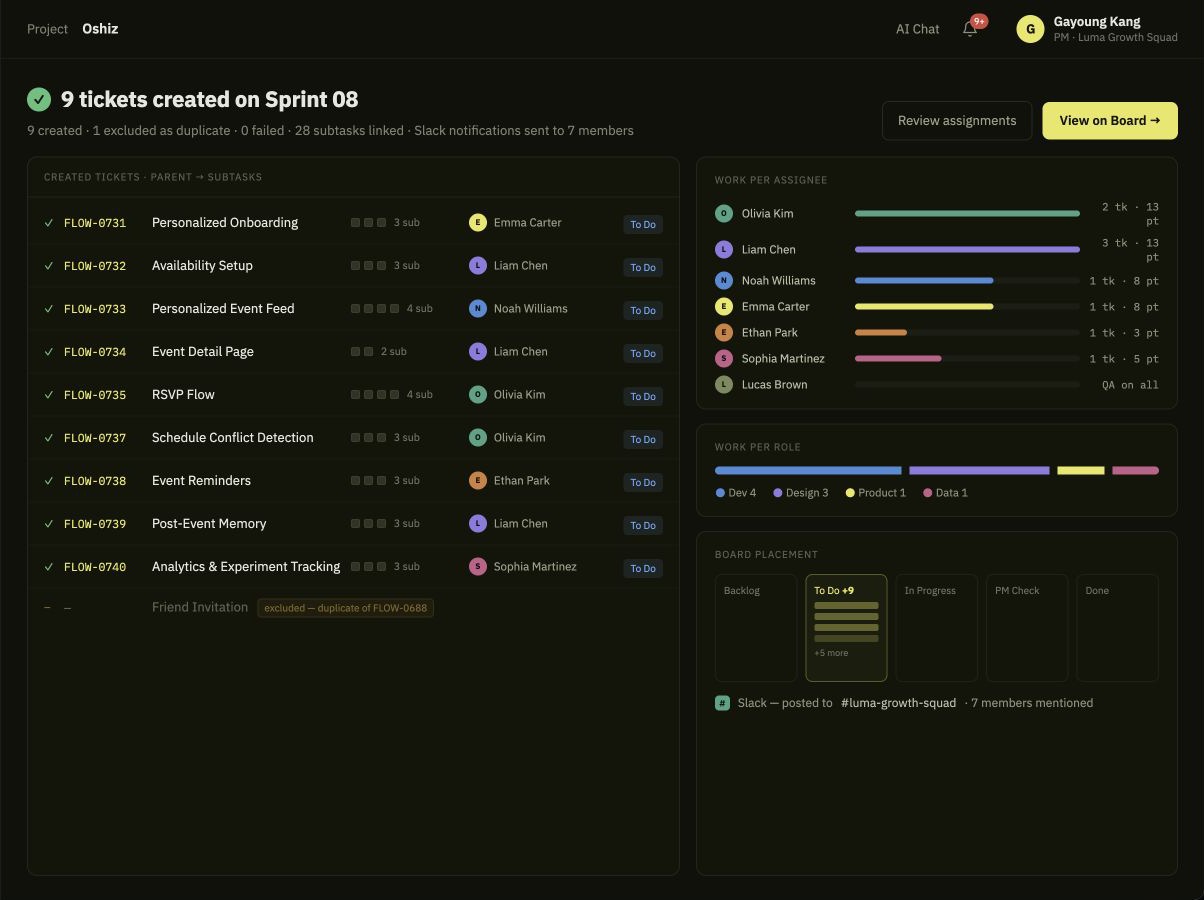Click the blue Dev segment in role bar

[808, 470]
